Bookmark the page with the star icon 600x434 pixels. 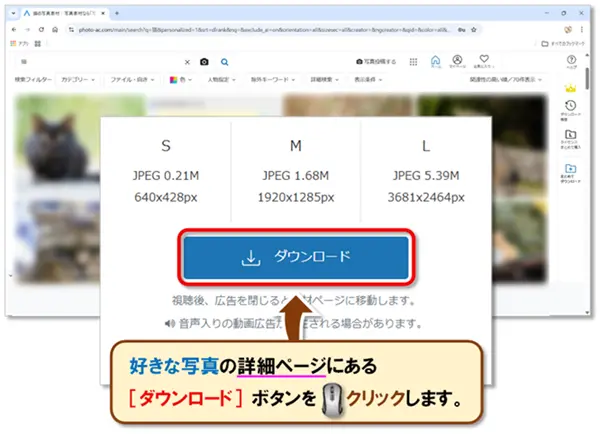[x=474, y=29]
